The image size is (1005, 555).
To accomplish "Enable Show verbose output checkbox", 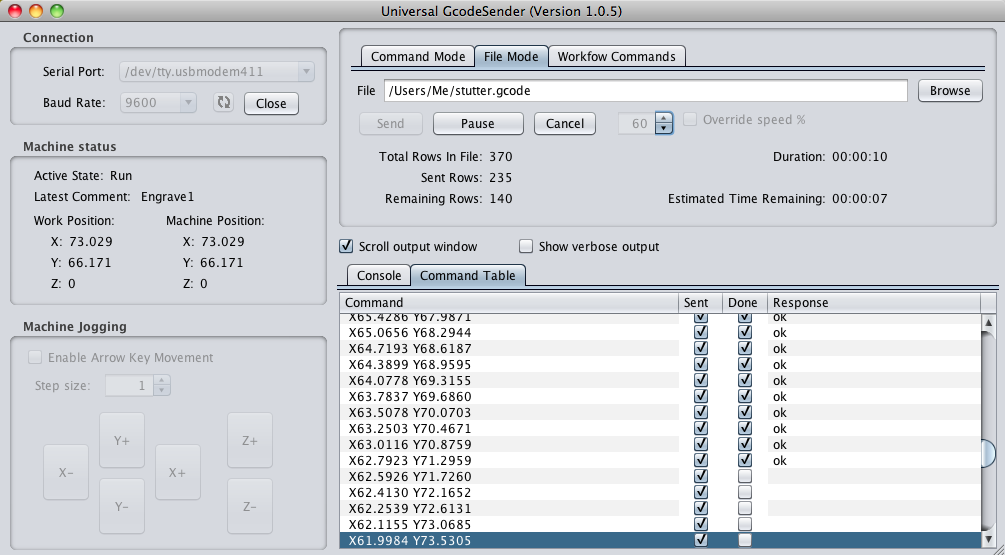I will tap(526, 246).
